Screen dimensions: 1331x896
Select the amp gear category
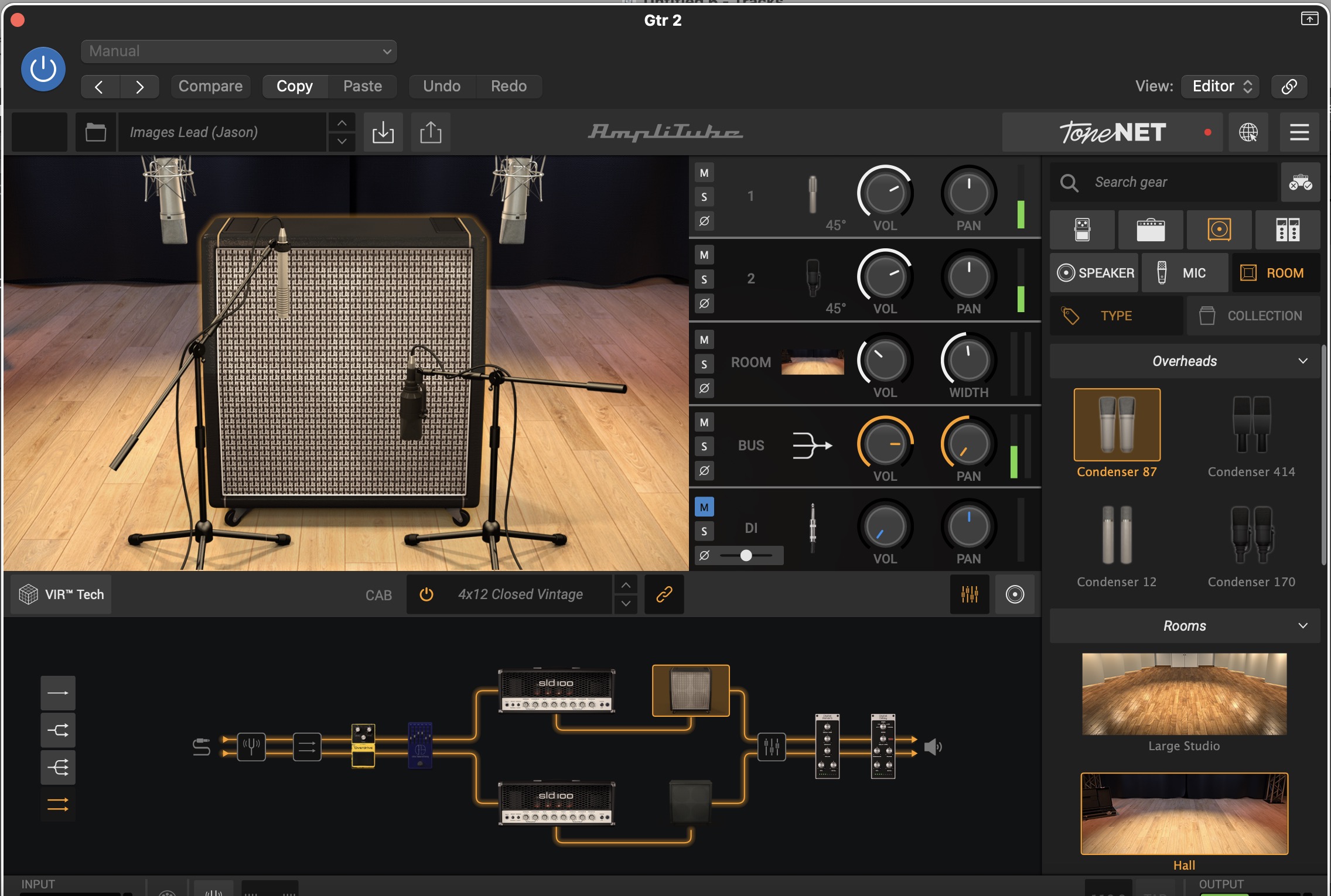click(1151, 230)
